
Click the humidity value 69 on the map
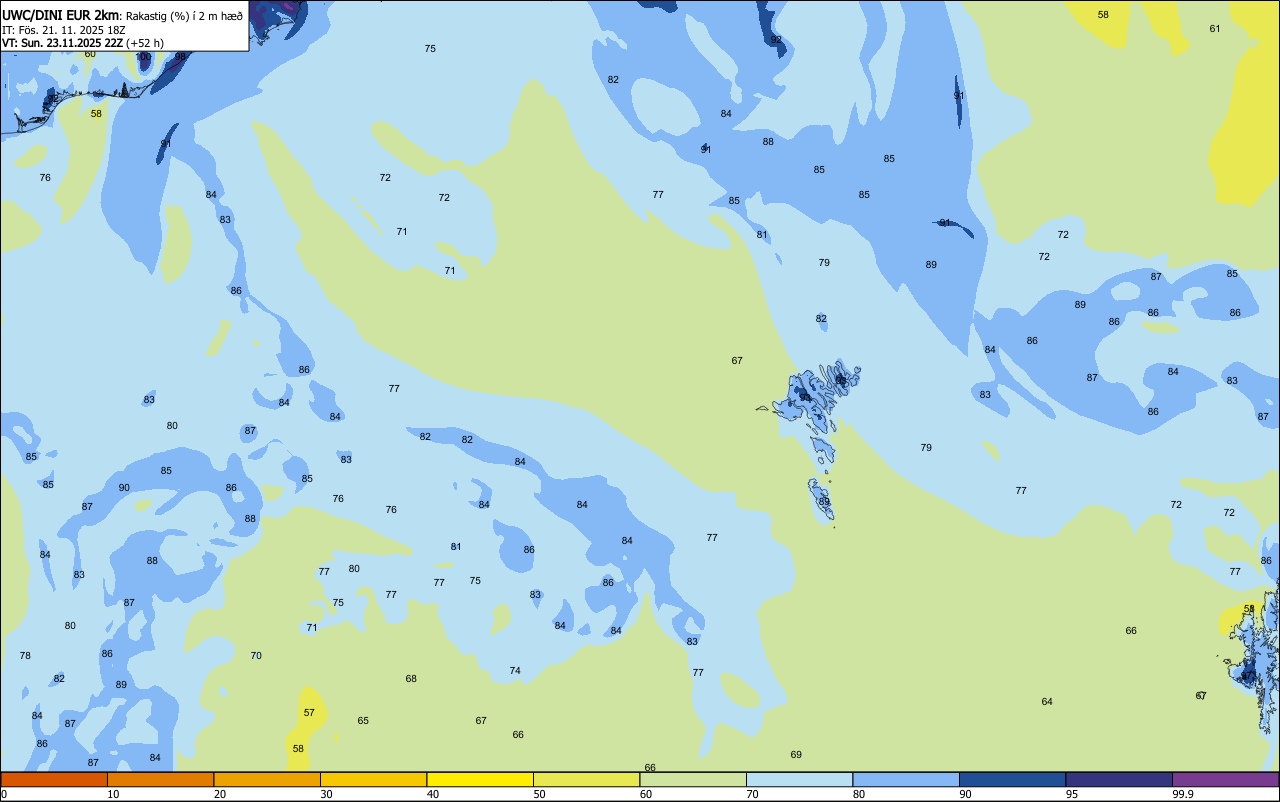pos(796,754)
